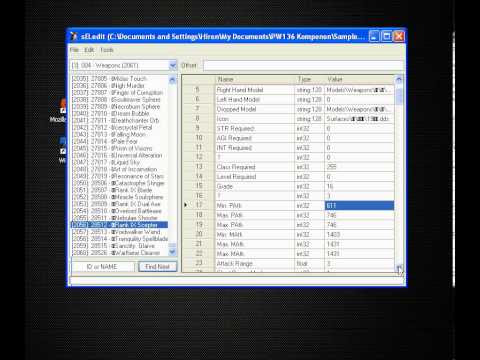Click the row 22 Max. MAtk value
480x360 pixels.
[x=359, y=254]
